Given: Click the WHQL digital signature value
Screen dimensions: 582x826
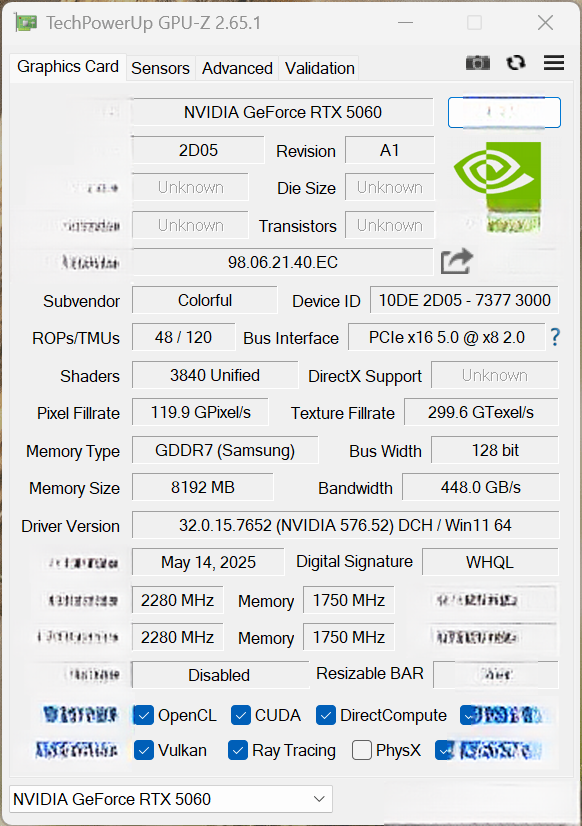Looking at the screenshot, I should (x=490, y=562).
